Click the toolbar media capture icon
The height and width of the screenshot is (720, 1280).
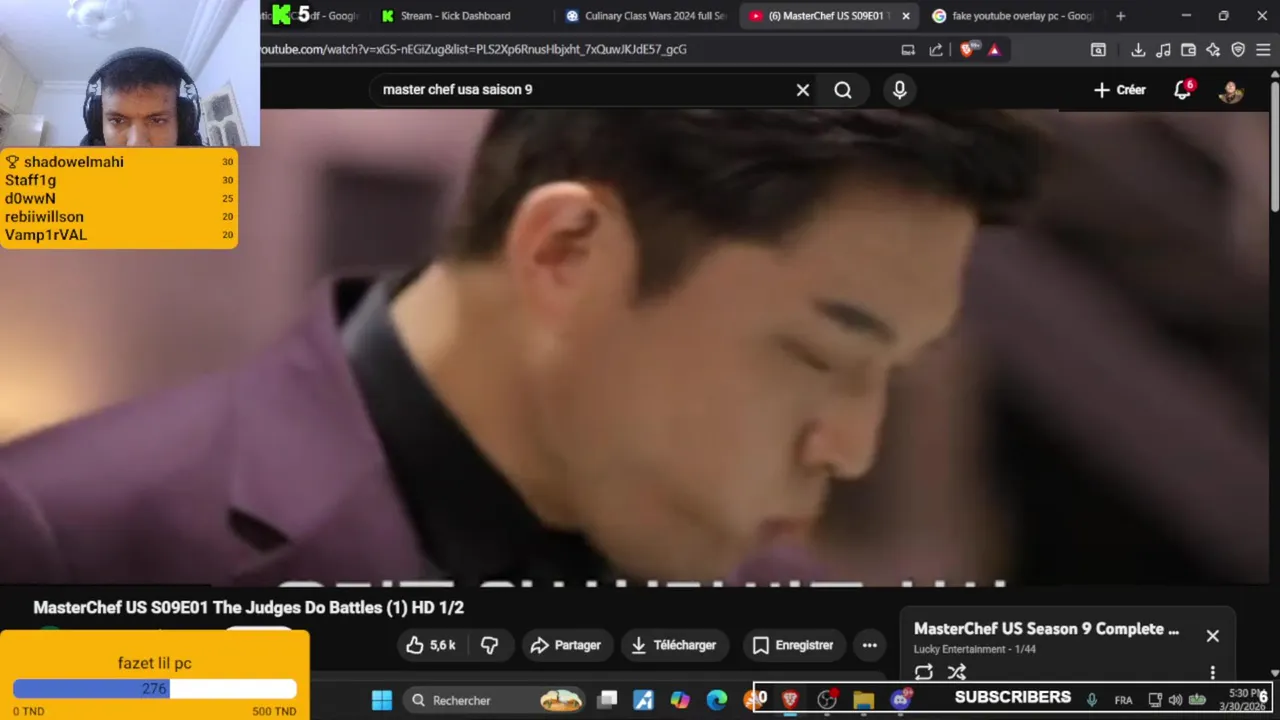pos(1098,49)
